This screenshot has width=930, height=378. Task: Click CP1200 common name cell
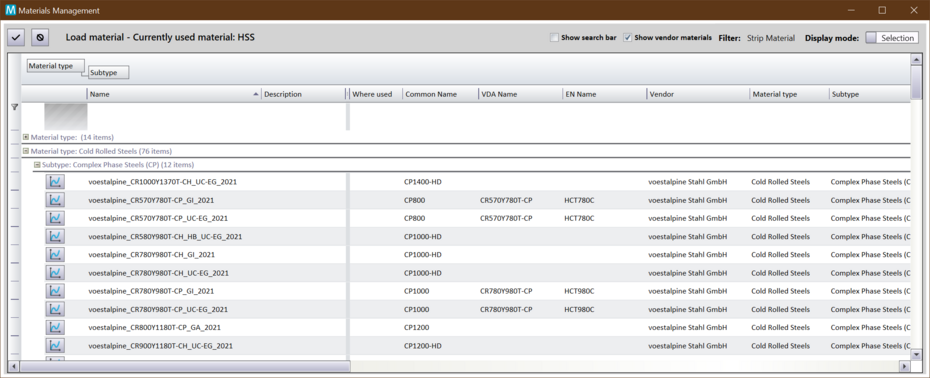click(417, 328)
